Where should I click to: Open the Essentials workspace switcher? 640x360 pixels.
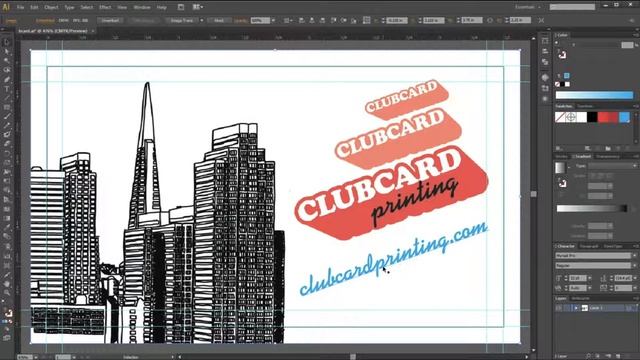coord(527,7)
